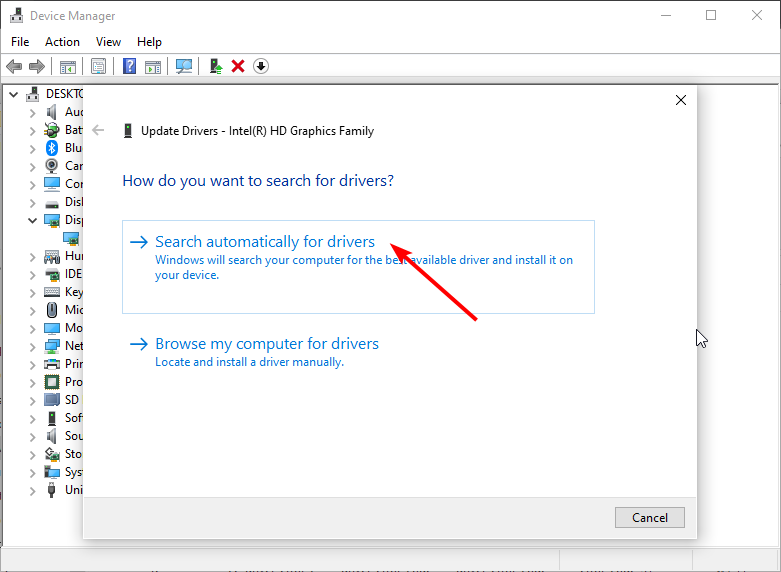This screenshot has width=781, height=572.
Task: Click the Bluetooth icon in device tree
Action: 52,148
